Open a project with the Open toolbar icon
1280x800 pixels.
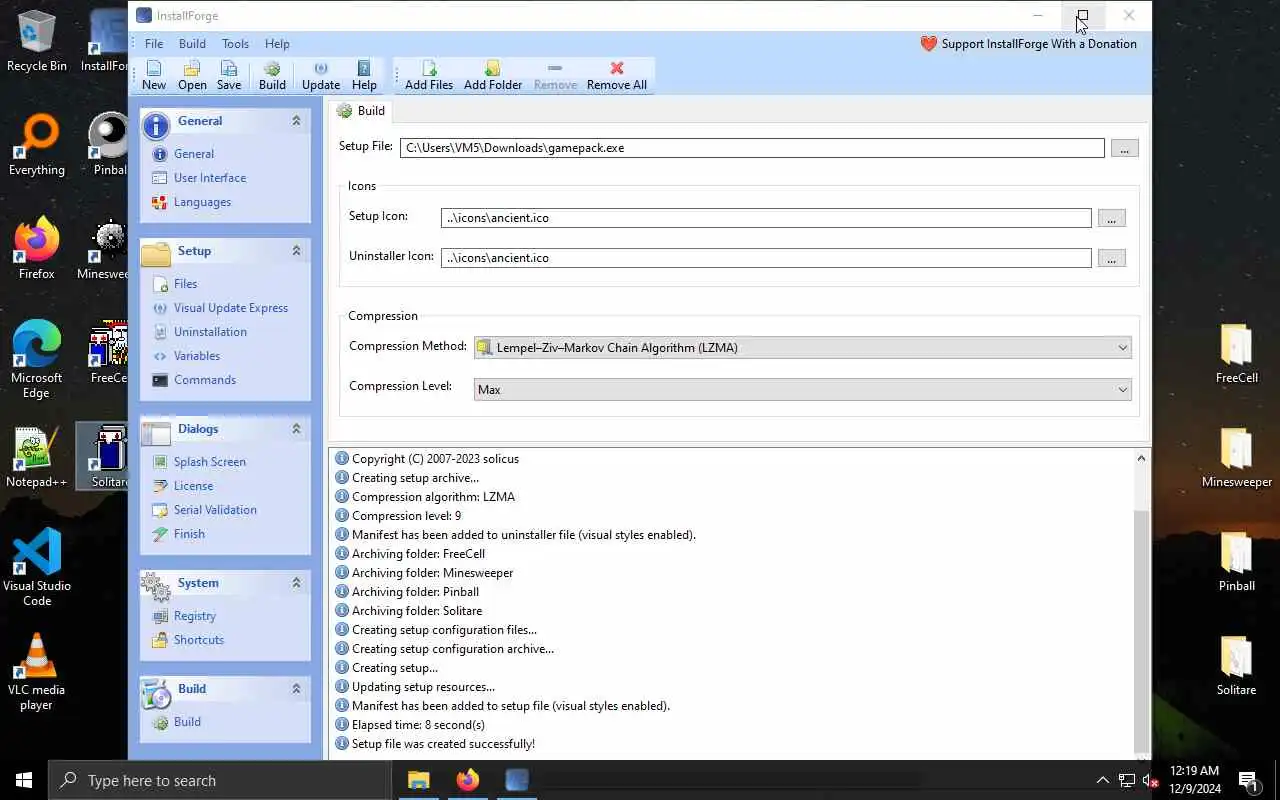point(192,76)
